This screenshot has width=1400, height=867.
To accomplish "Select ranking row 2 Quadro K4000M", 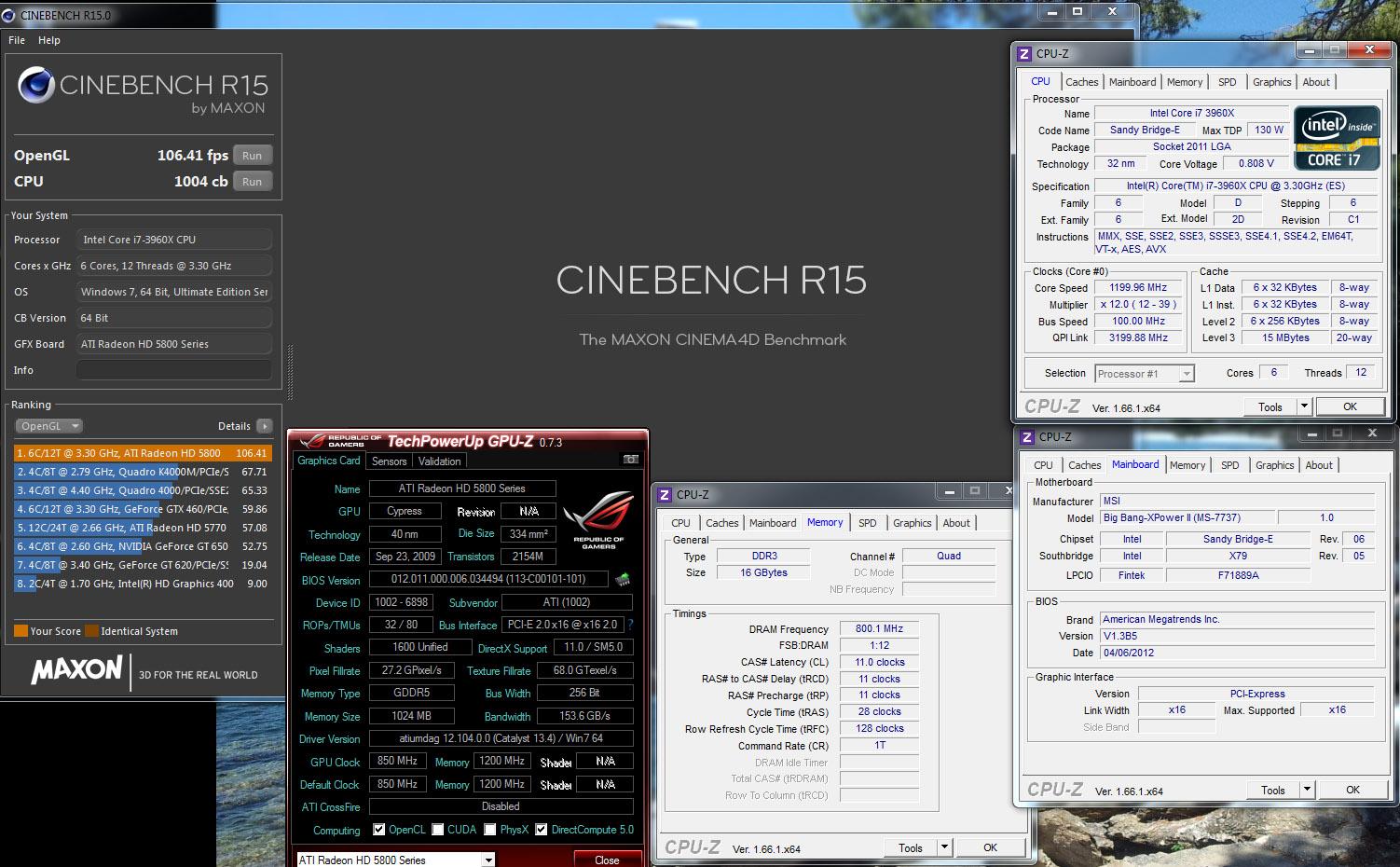I will coord(143,472).
